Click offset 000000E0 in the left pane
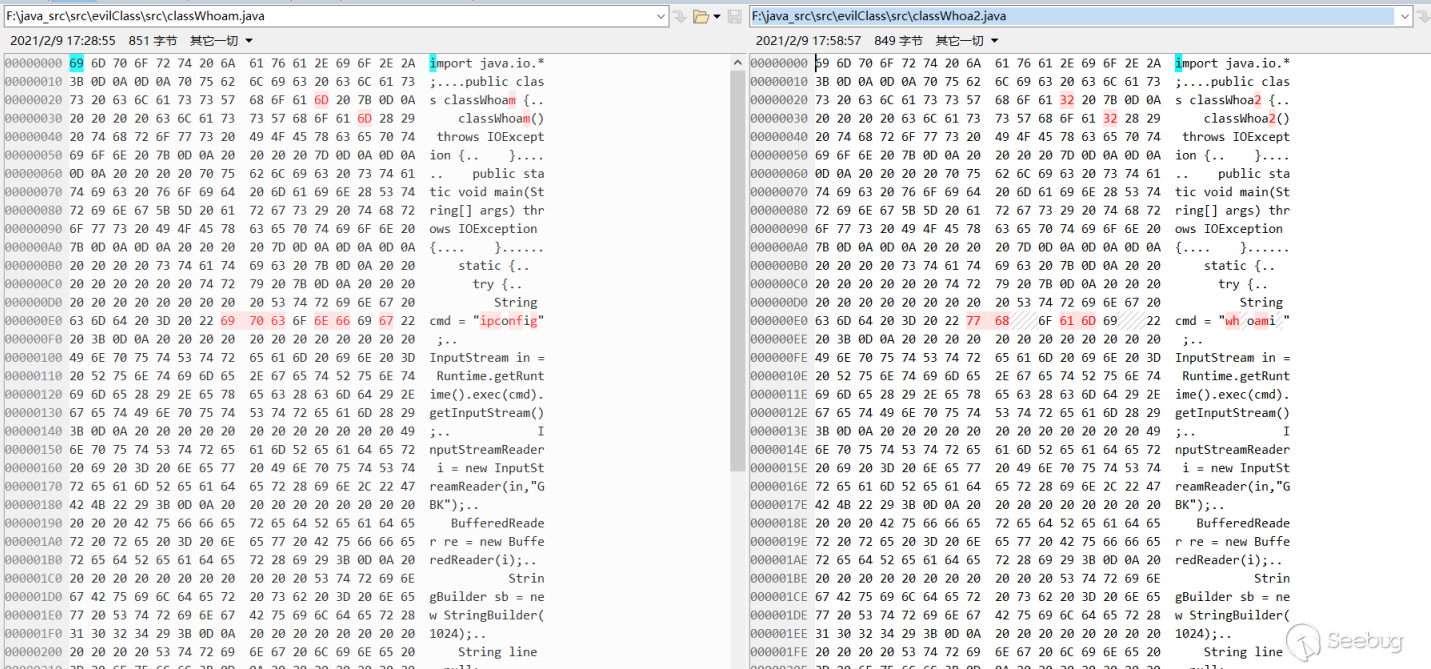Image resolution: width=1431 pixels, height=669 pixels. click(x=34, y=321)
